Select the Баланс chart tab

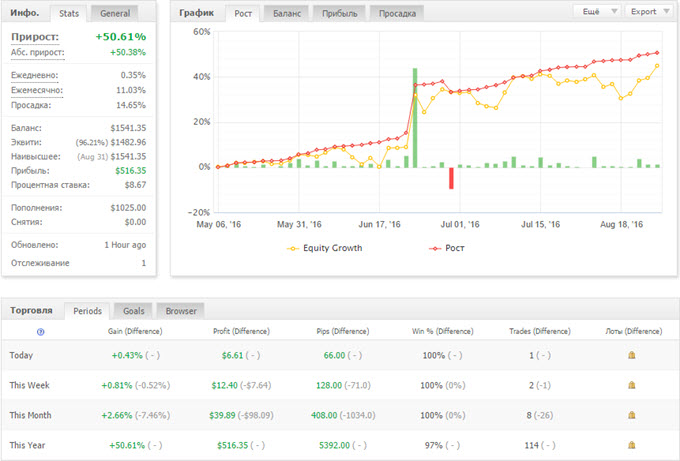(x=287, y=13)
